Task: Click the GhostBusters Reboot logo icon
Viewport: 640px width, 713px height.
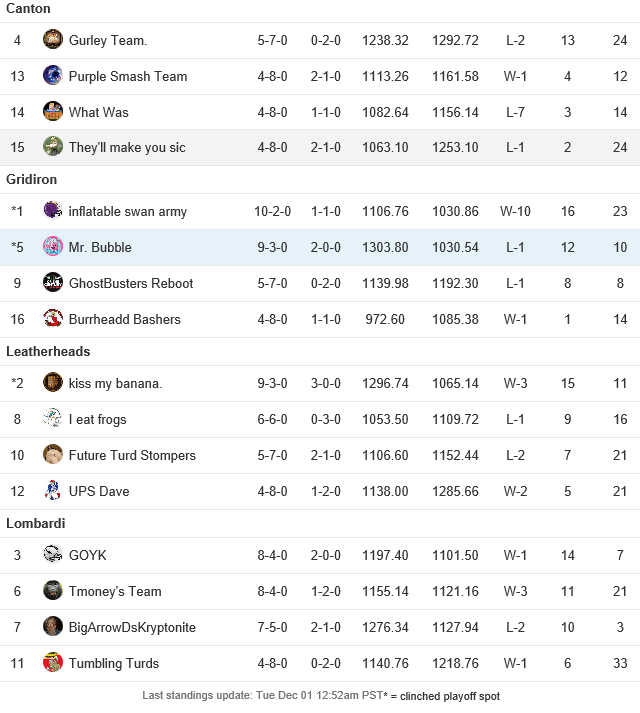Action: pos(53,282)
